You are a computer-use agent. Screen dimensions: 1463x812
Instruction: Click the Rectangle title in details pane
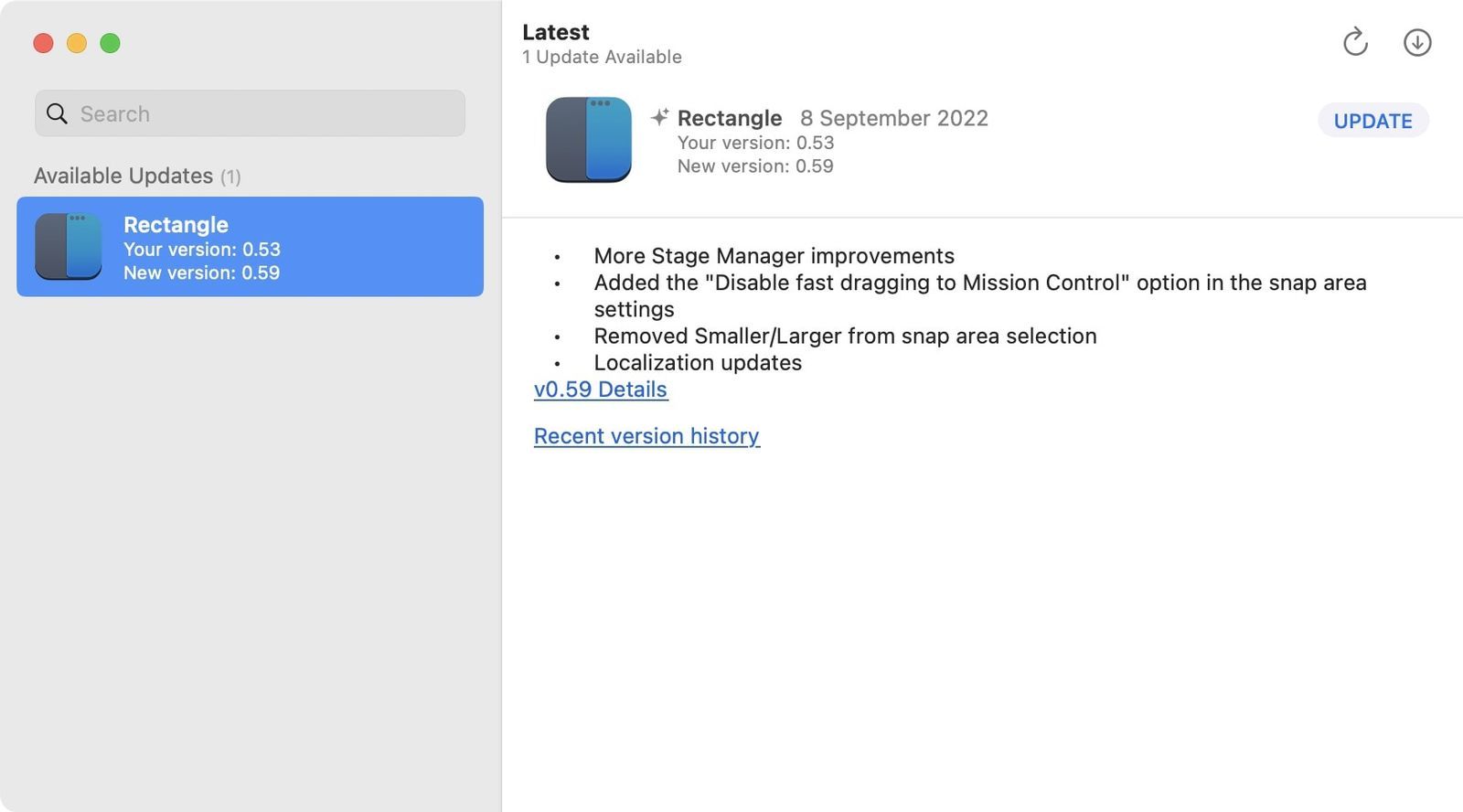point(729,118)
